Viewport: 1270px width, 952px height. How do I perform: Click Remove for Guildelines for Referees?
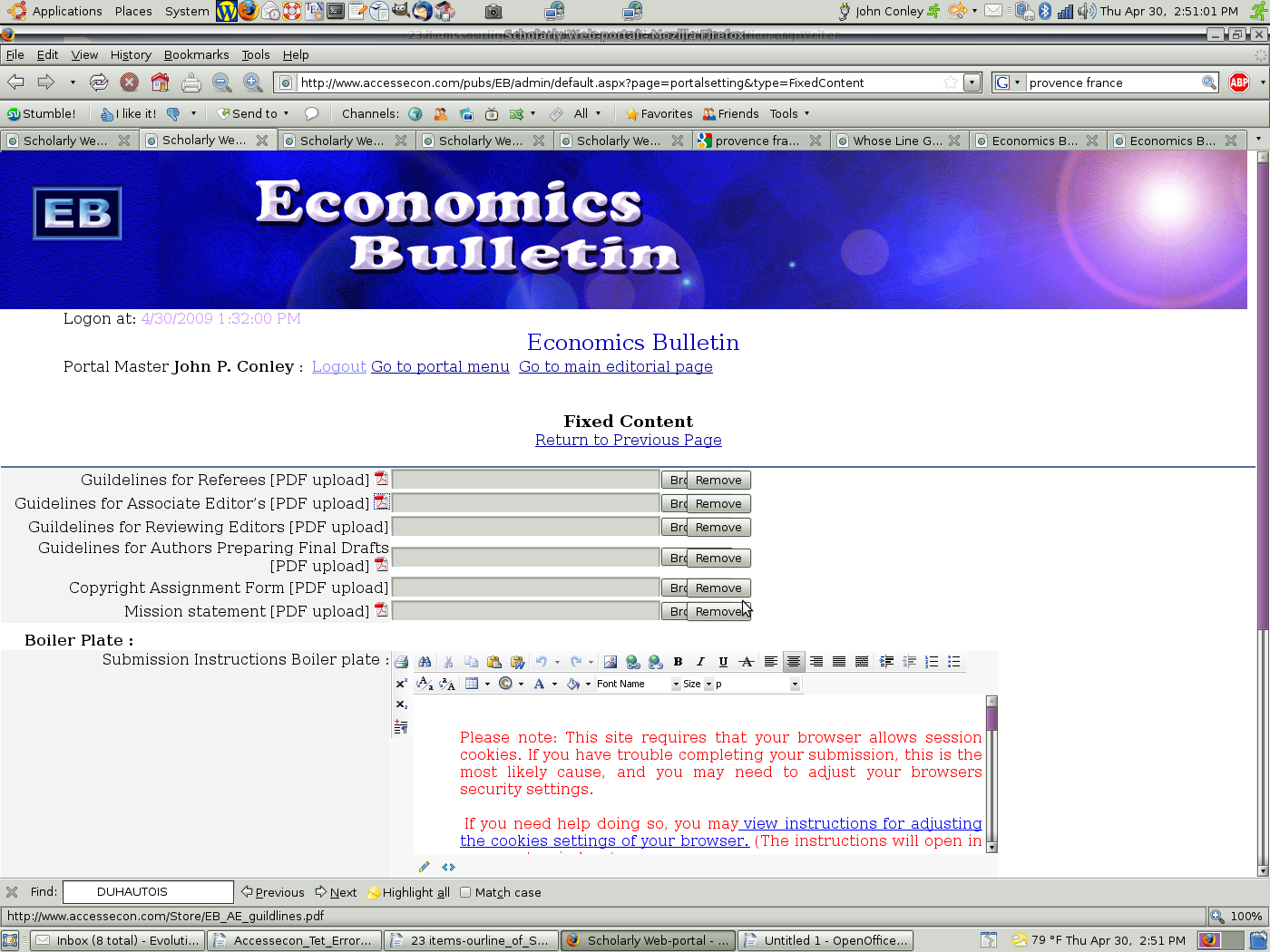click(x=718, y=480)
